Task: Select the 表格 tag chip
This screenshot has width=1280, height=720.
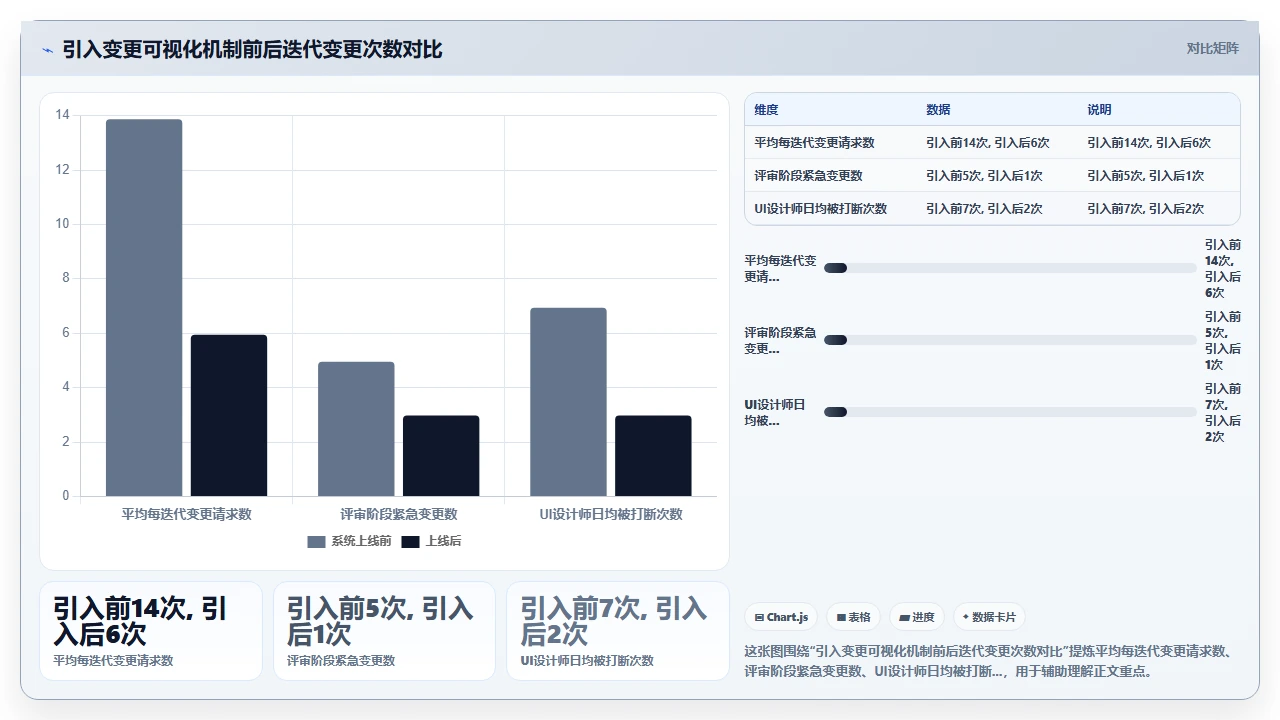Action: 853,617
